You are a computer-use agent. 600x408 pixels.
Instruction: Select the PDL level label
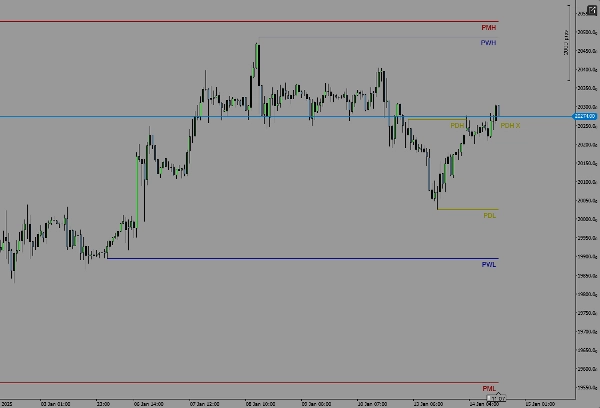pyautogui.click(x=490, y=215)
